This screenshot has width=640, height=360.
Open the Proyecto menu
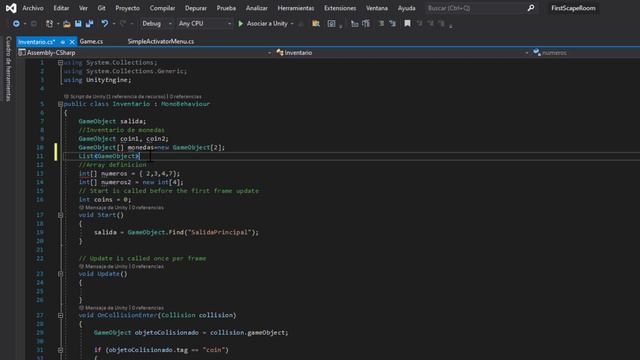(x=127, y=8)
